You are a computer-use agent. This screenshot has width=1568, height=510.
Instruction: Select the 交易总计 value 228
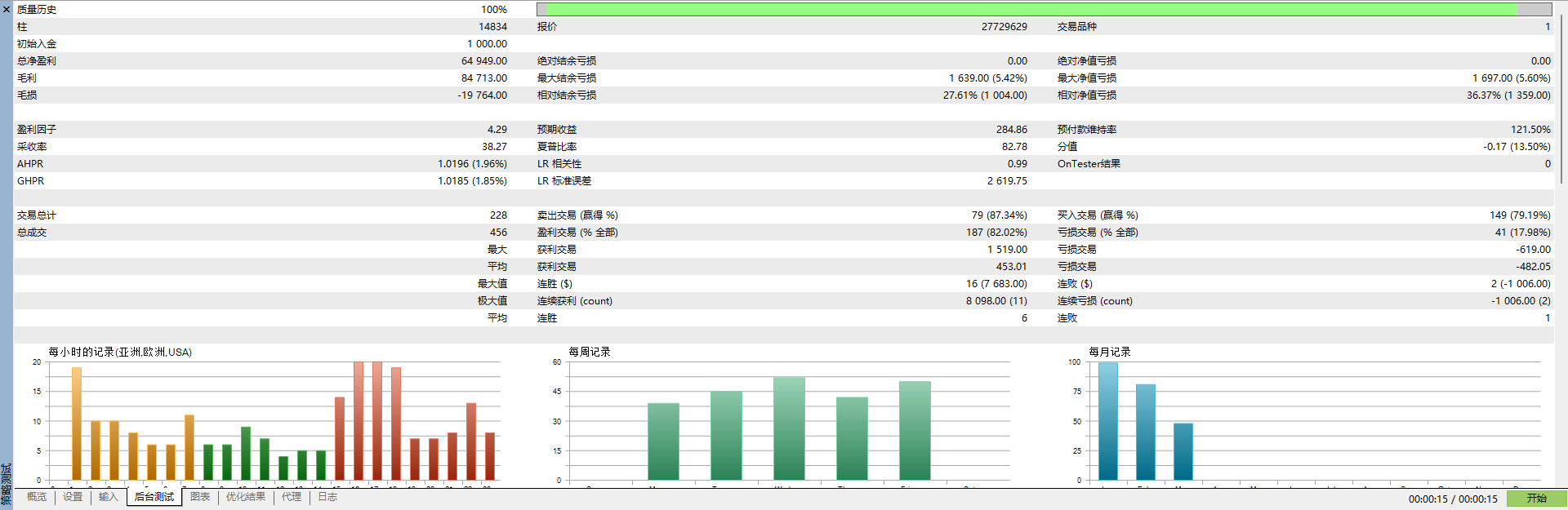[x=499, y=215]
